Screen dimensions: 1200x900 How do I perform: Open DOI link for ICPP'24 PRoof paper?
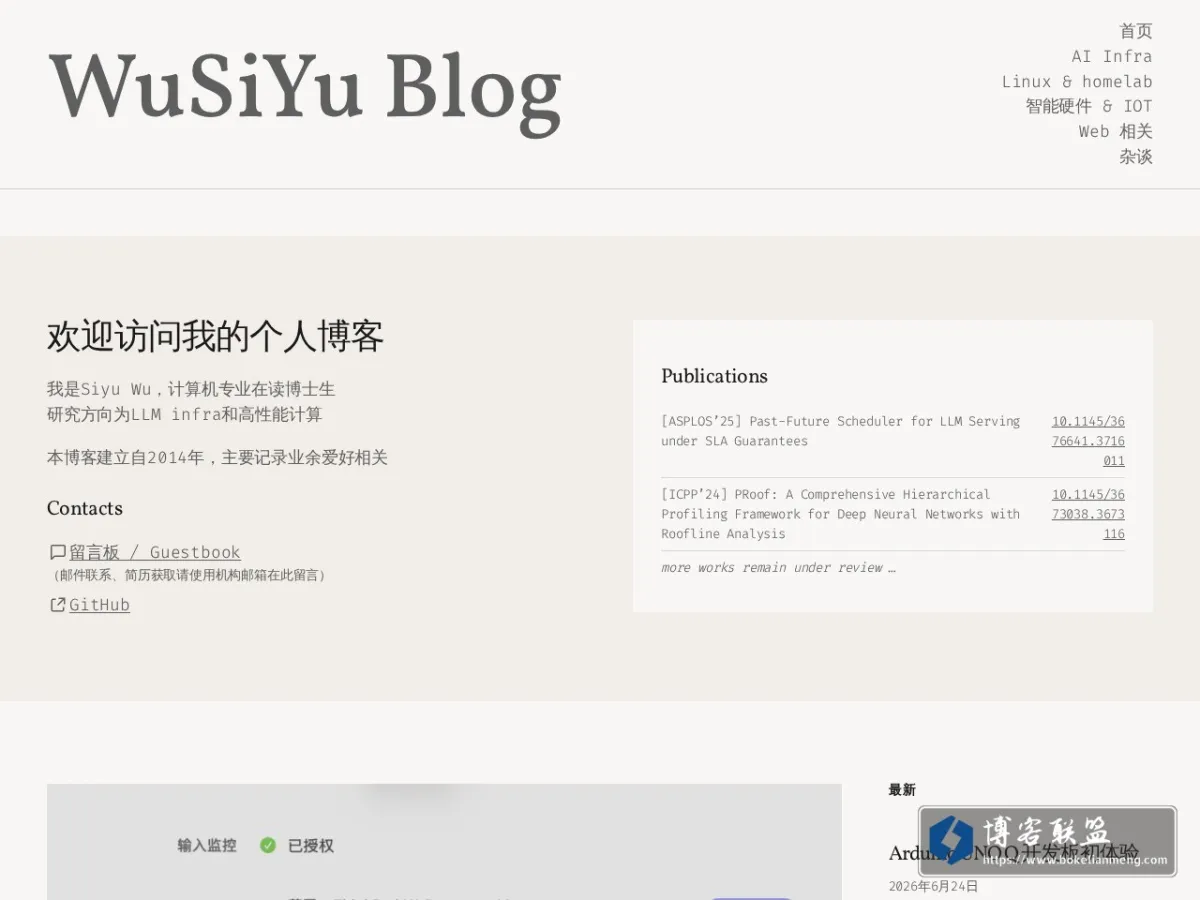pyautogui.click(x=1088, y=514)
